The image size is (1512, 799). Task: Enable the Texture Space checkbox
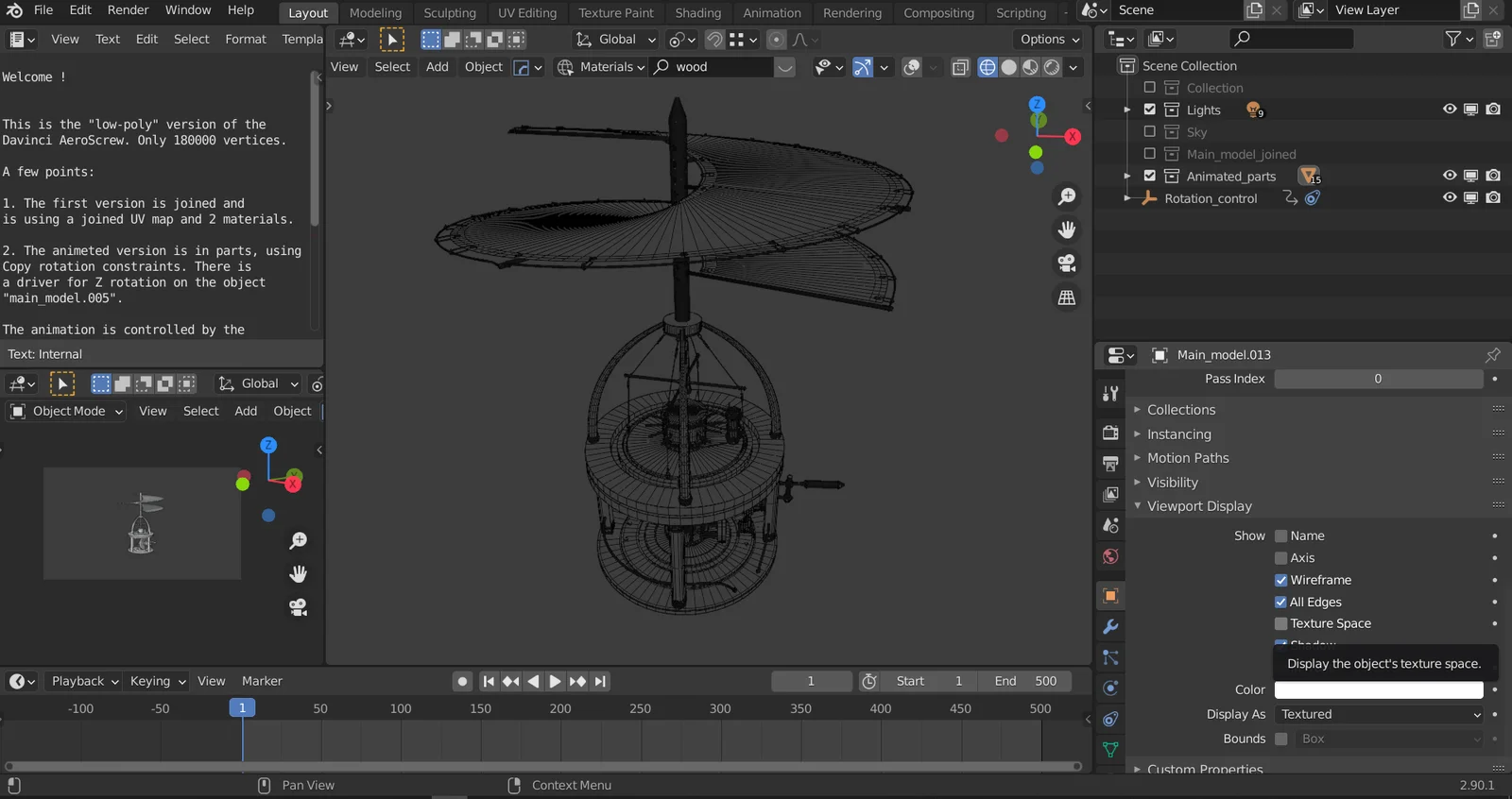tap(1281, 623)
